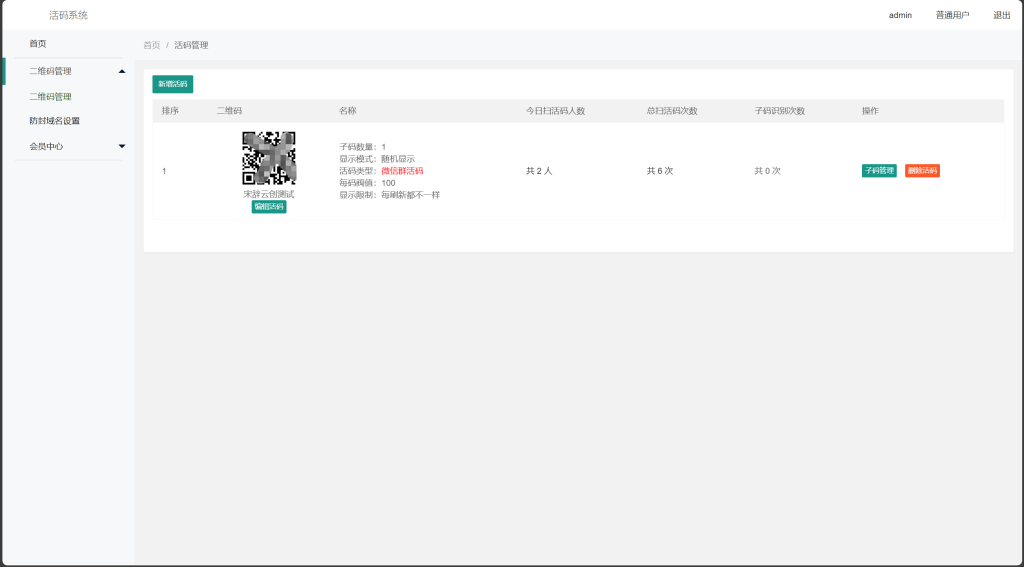Click the 会员中心 sidebar label
The height and width of the screenshot is (567, 1024).
[46, 146]
